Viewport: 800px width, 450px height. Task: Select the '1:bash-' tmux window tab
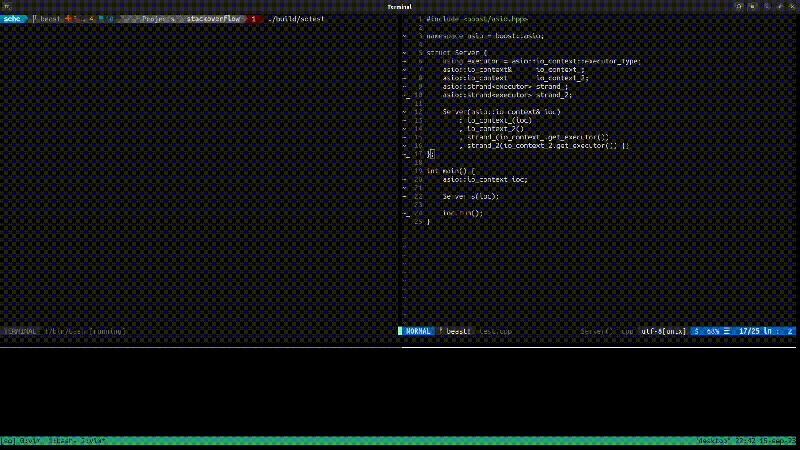pos(62,440)
